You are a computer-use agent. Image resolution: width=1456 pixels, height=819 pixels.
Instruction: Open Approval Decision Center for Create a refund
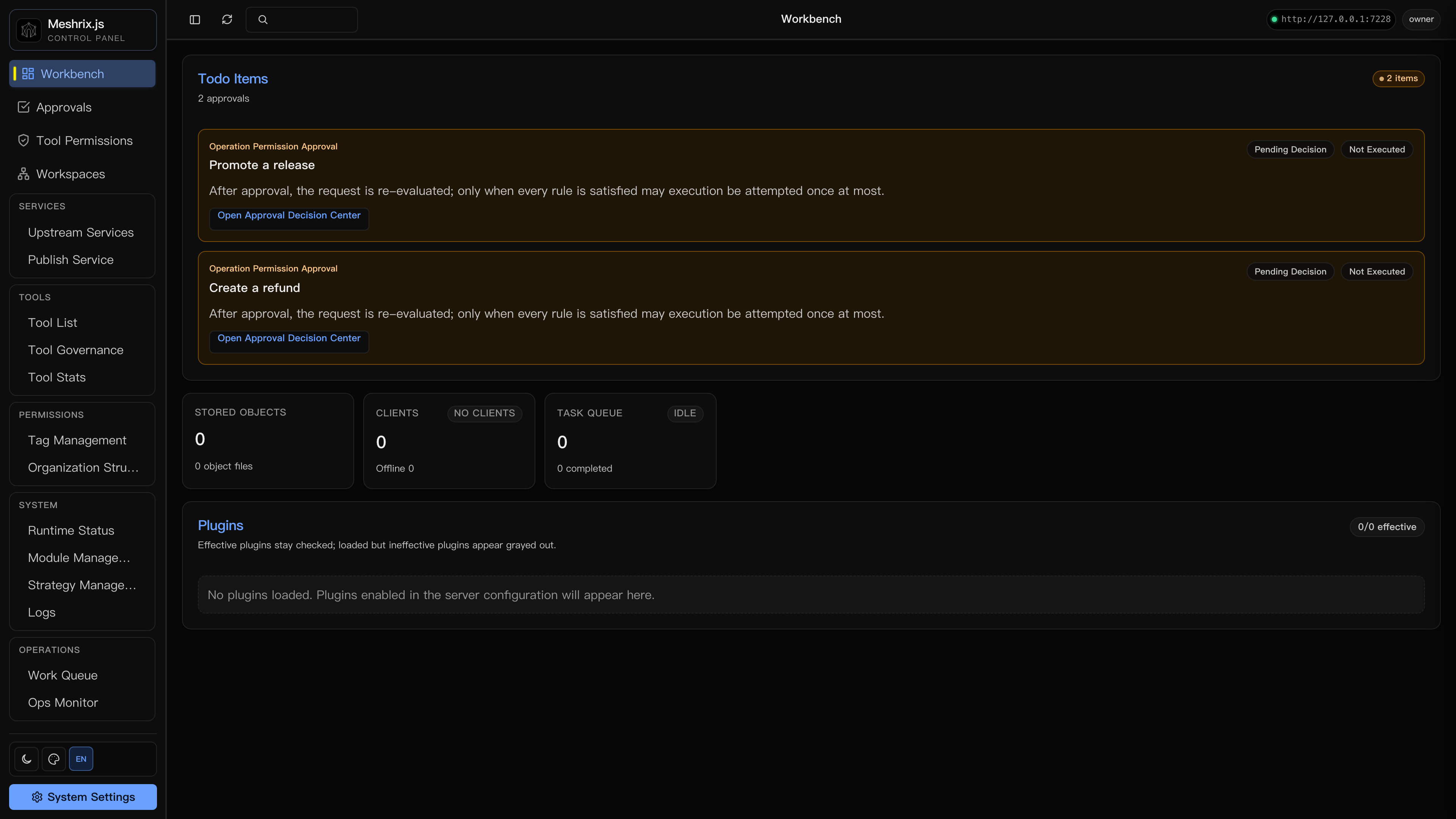(x=289, y=341)
